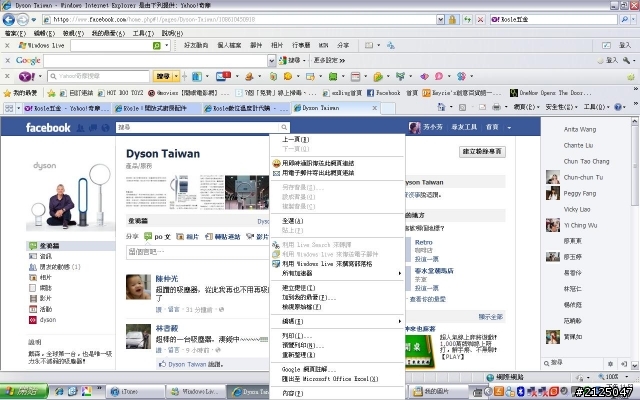
Task: Choose 上一頁(B) in the context menu
Action: pos(337,139)
